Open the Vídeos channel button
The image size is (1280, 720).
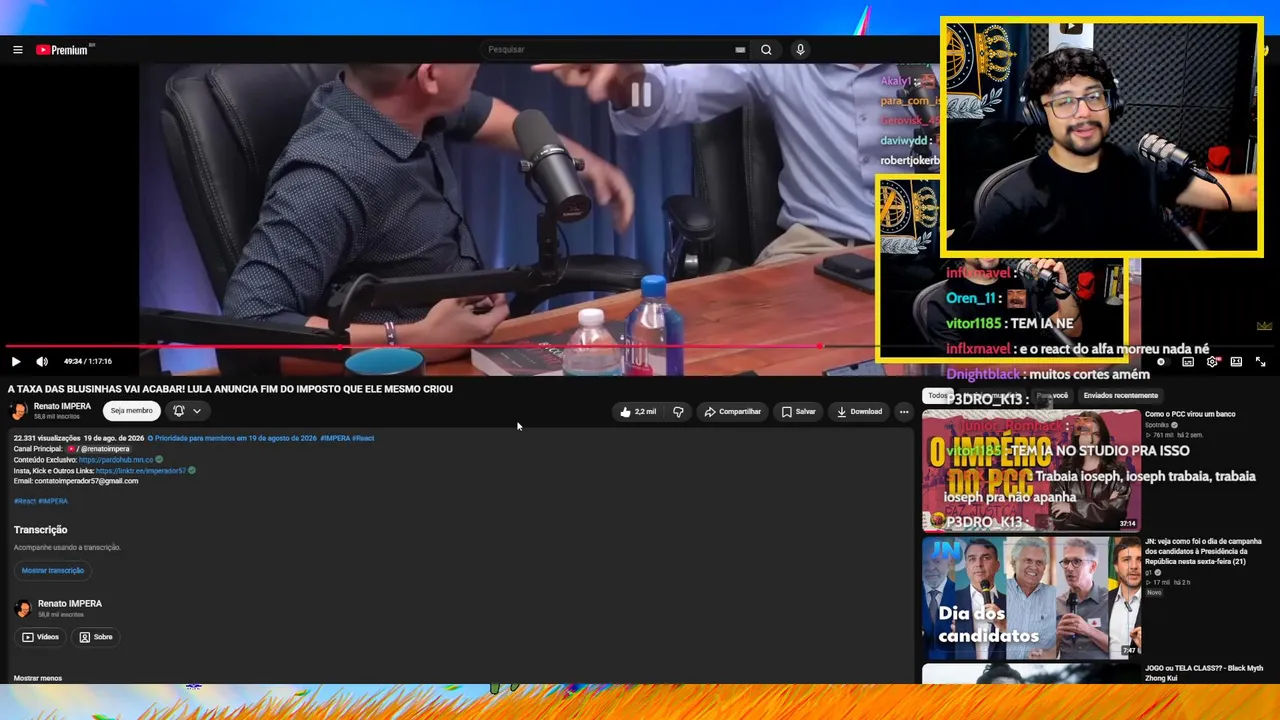(40, 637)
